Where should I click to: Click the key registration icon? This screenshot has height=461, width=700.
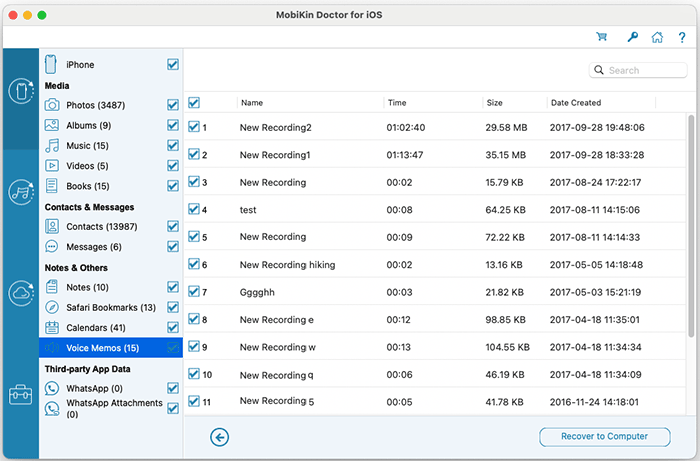tap(632, 37)
